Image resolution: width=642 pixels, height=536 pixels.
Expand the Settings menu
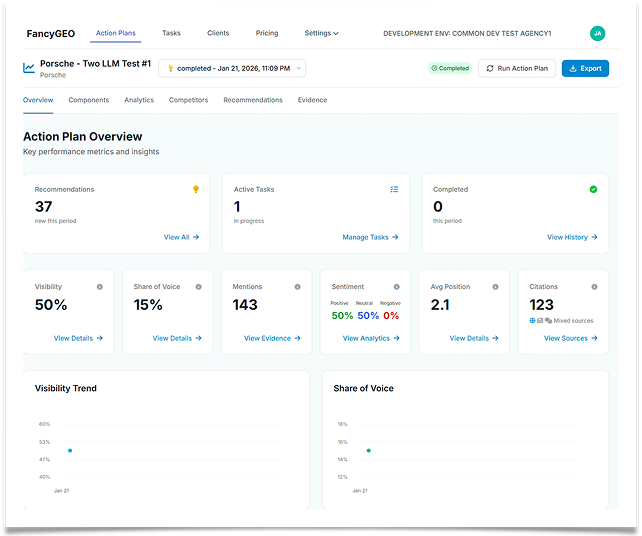321,33
